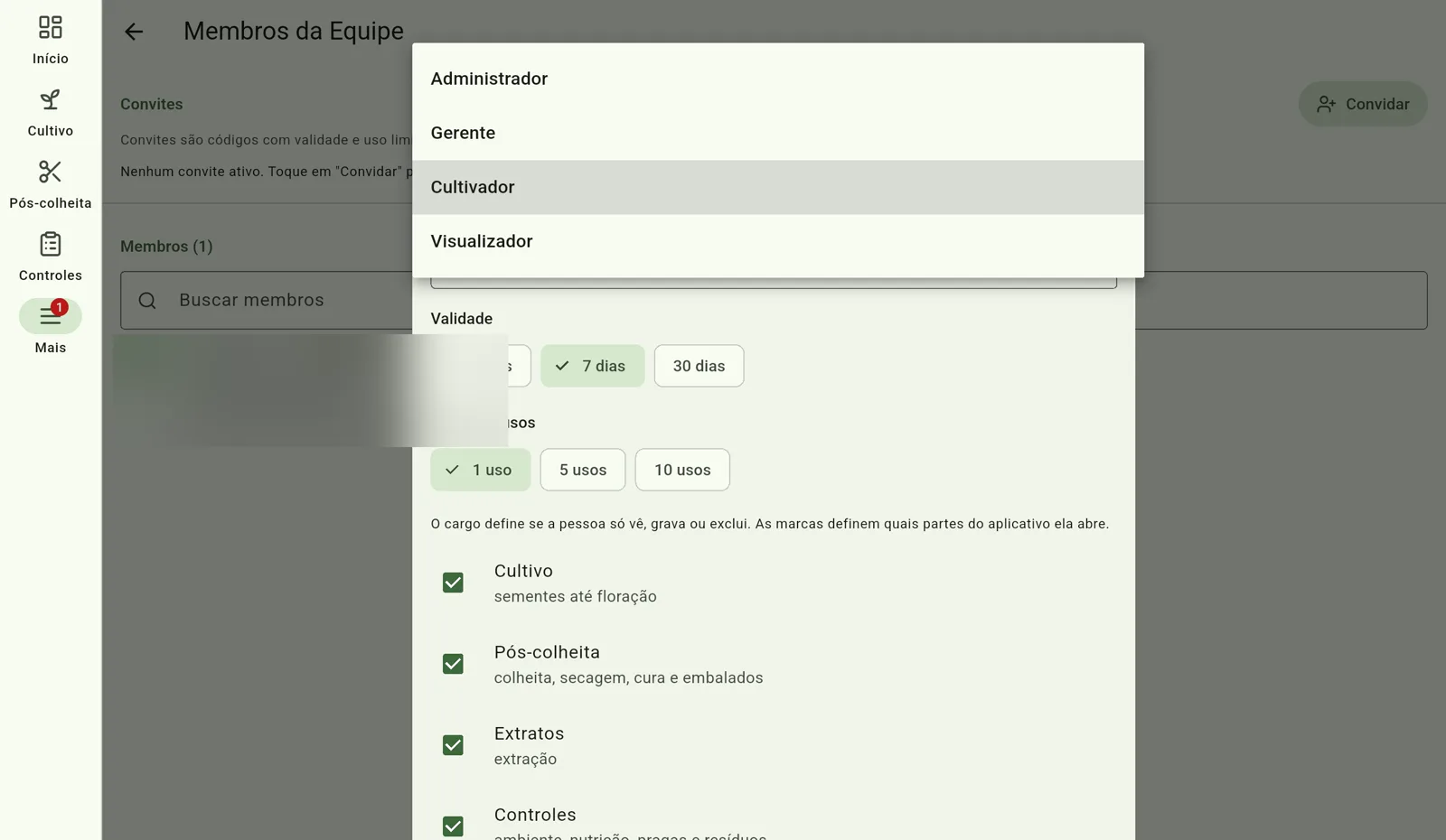Go back using the arrow icon
This screenshot has height=840, width=1446.
tap(134, 32)
